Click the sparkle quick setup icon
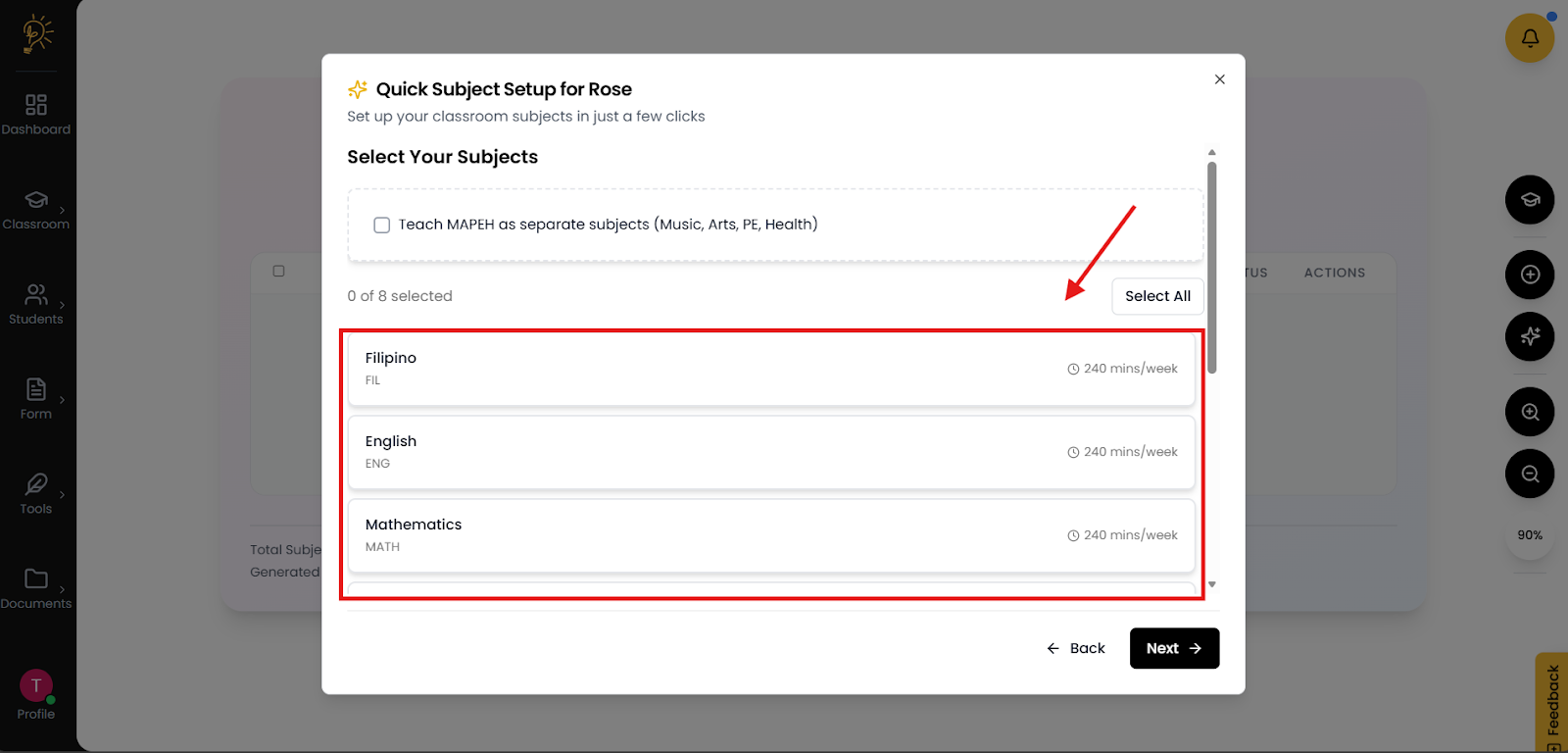This screenshot has height=753, width=1568. click(1529, 337)
